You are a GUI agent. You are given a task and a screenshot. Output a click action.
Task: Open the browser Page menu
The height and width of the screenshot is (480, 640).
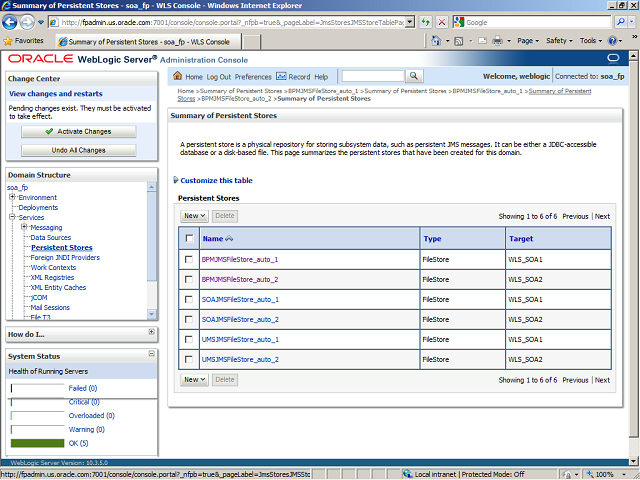coord(528,41)
